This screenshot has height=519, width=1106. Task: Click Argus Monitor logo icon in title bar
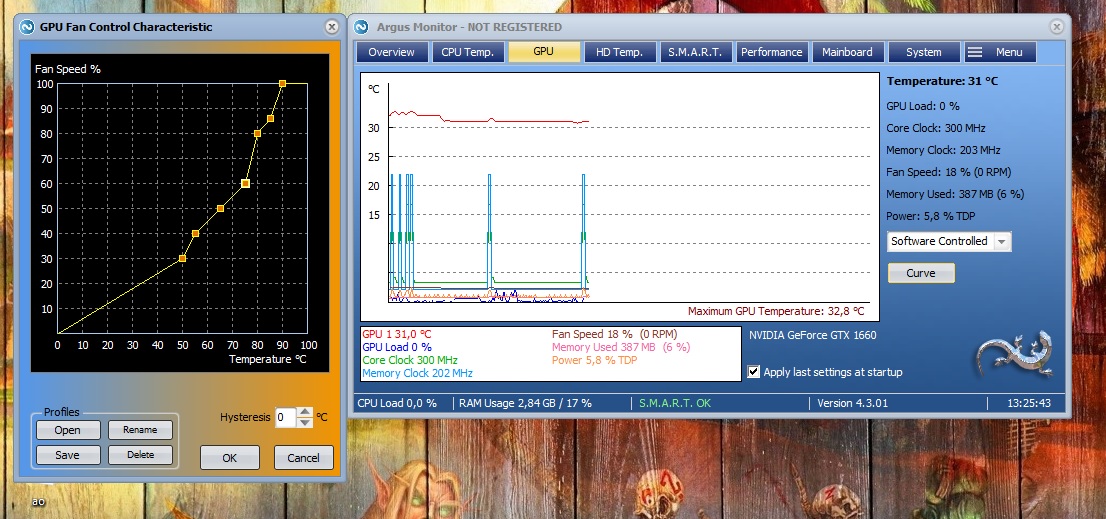(x=361, y=28)
